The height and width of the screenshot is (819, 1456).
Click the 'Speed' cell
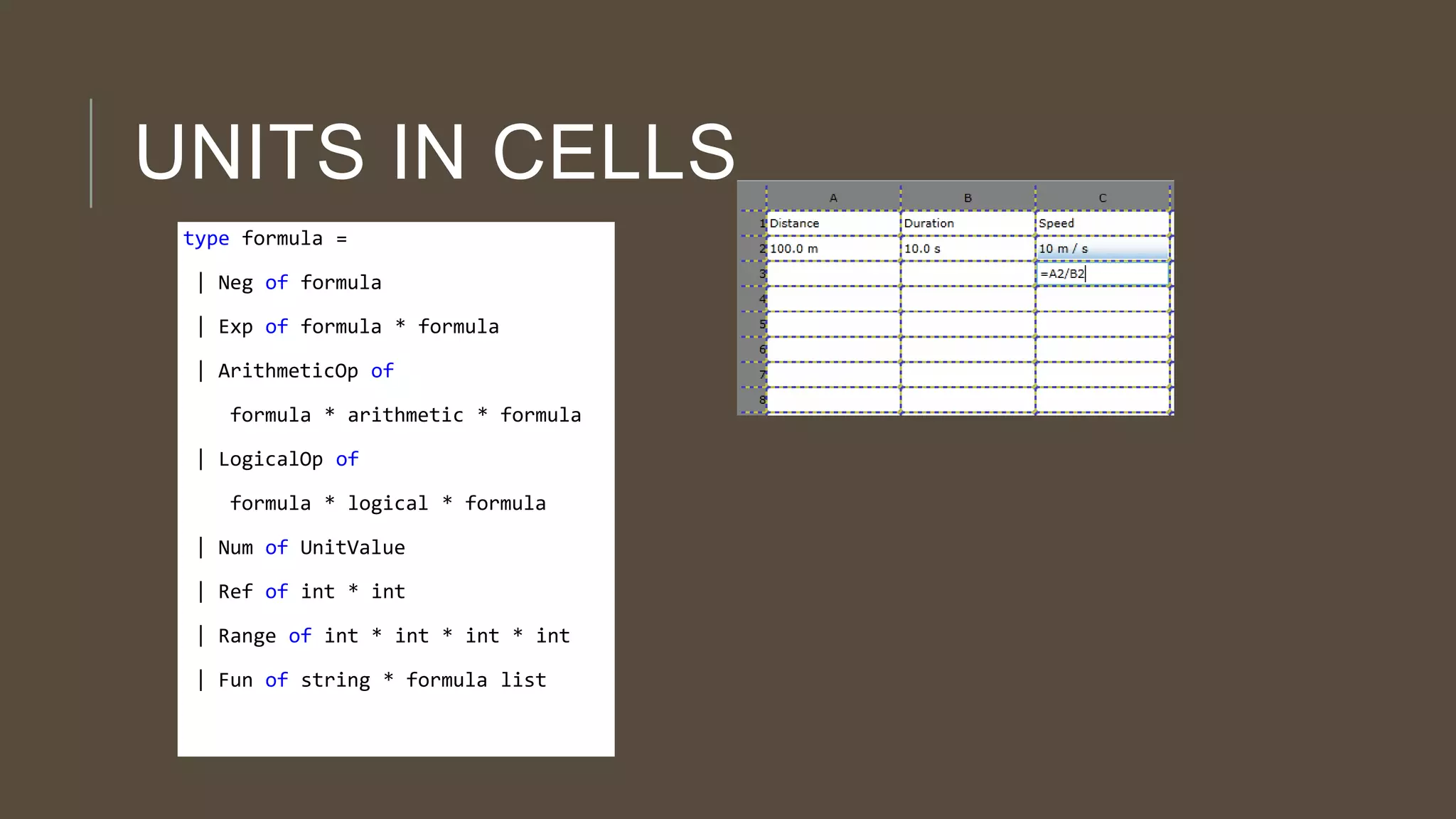1102,223
